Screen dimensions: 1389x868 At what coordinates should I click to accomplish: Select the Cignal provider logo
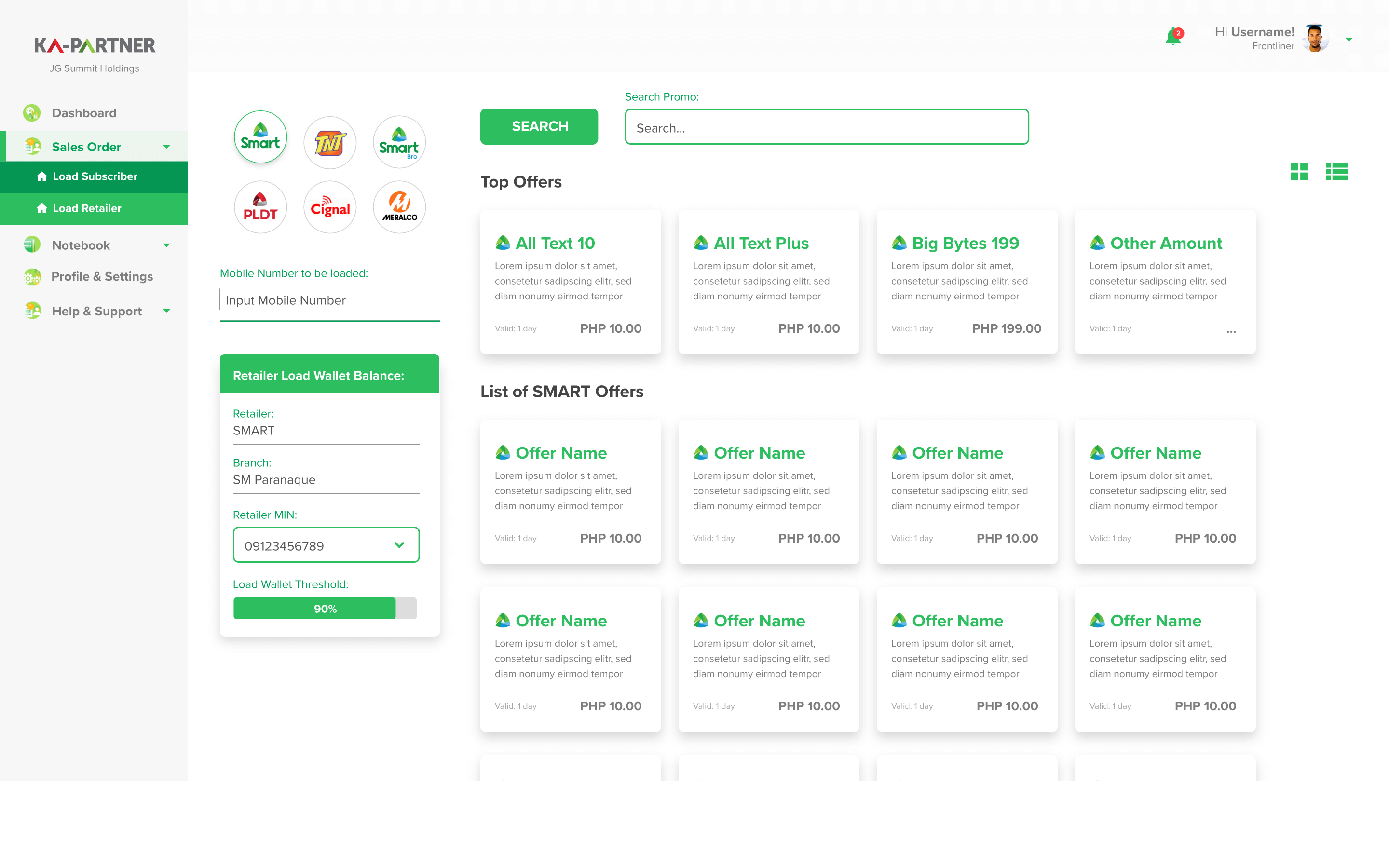(329, 207)
